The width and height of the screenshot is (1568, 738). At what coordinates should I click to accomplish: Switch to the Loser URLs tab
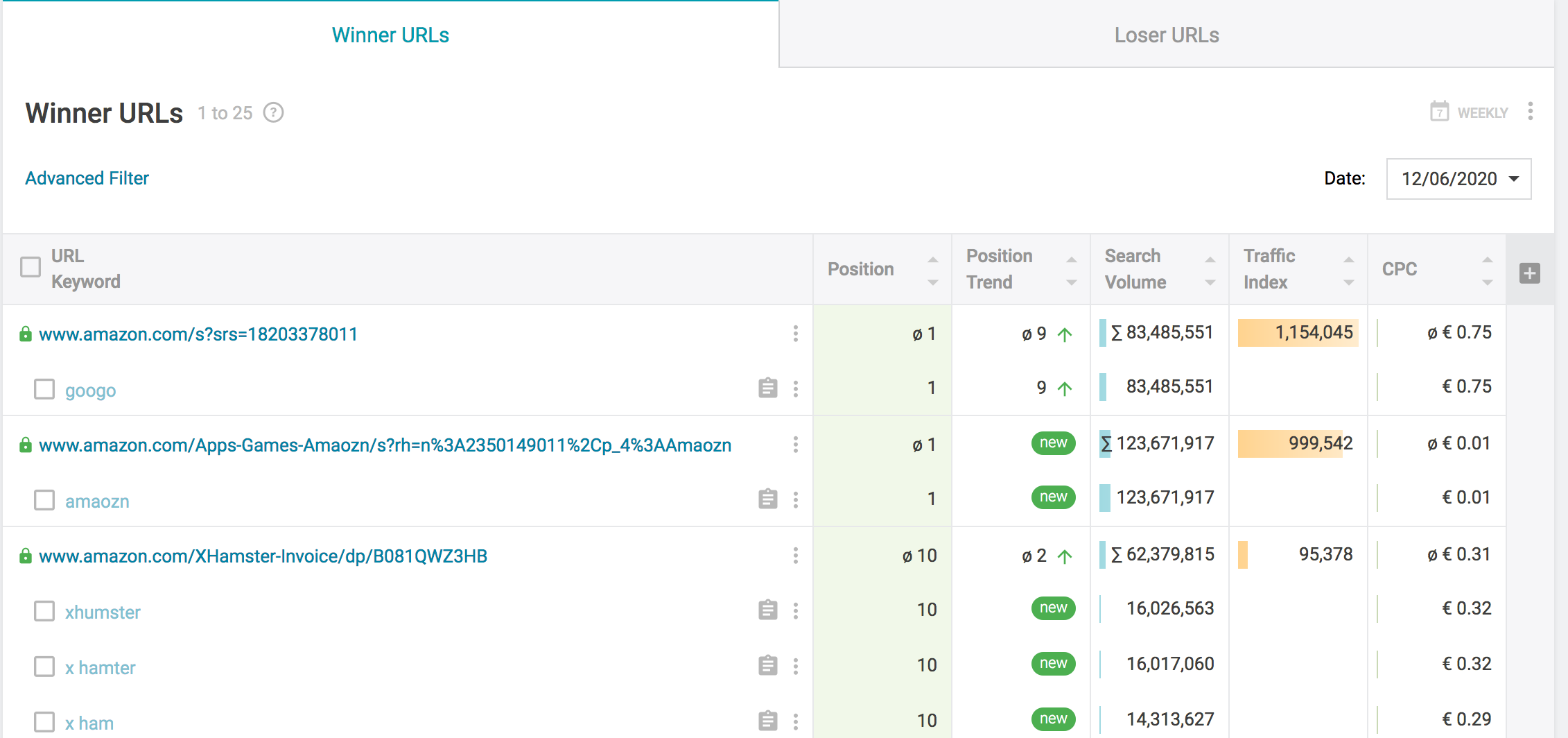click(1167, 35)
